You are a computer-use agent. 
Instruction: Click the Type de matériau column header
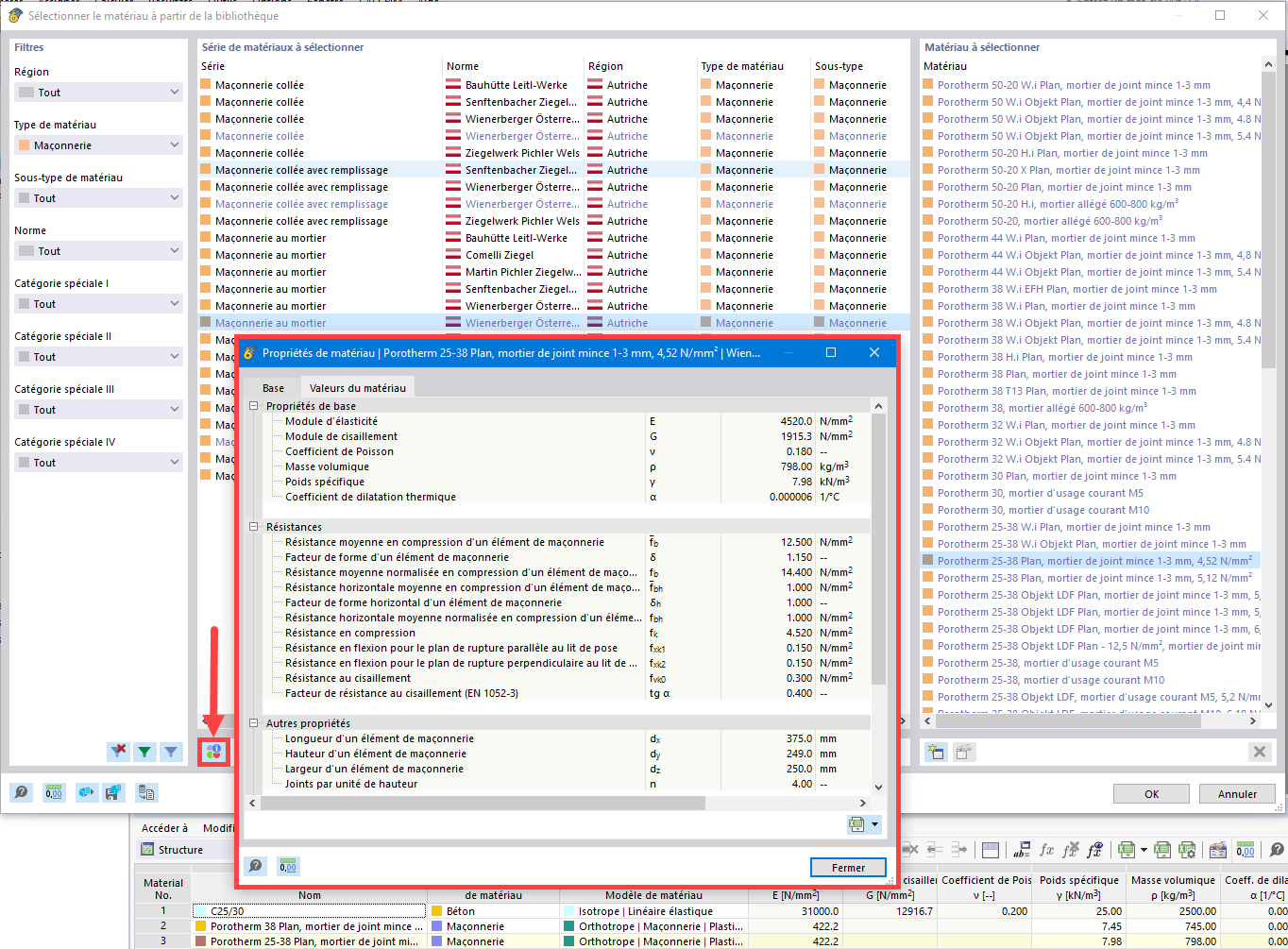pyautogui.click(x=754, y=66)
